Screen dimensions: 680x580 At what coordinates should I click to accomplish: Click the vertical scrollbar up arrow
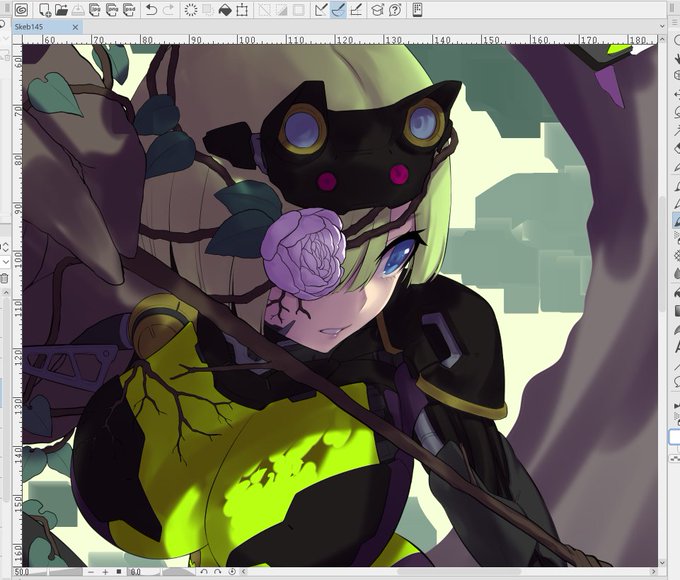coord(662,40)
